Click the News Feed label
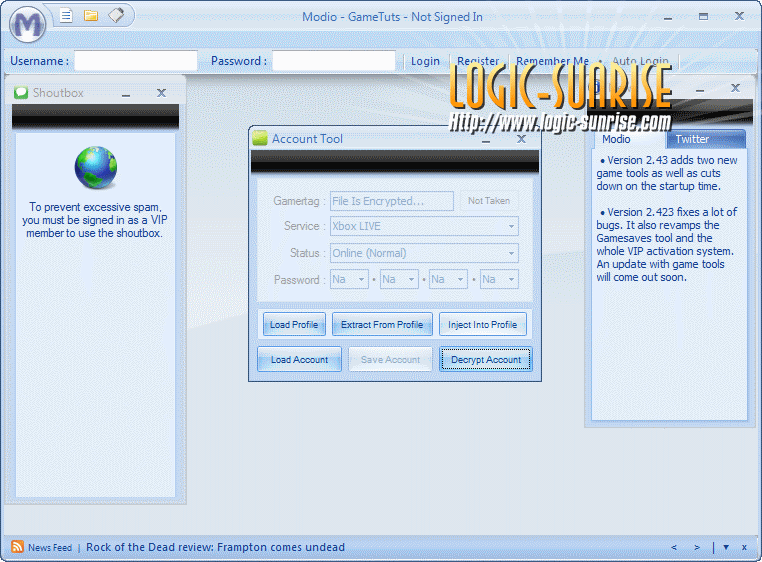 coord(50,547)
